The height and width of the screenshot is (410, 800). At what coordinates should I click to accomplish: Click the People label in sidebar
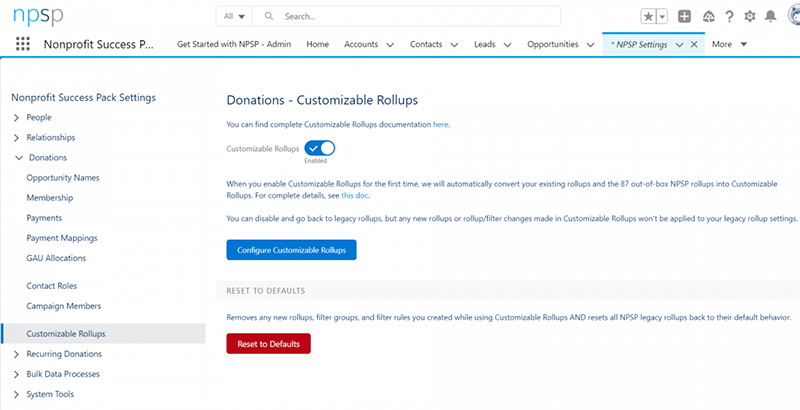coord(39,117)
